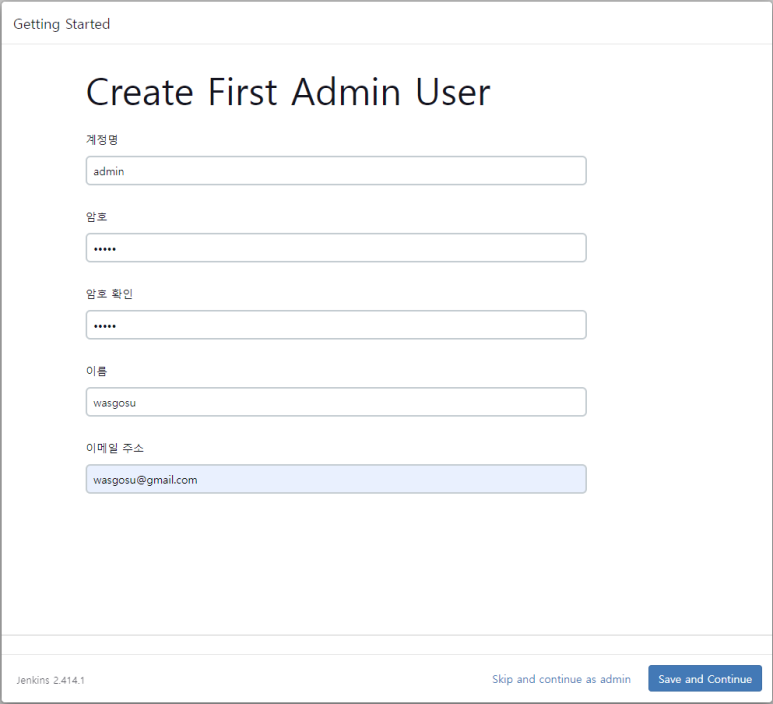This screenshot has width=773, height=704.
Task: Click the Create First Admin User heading
Action: coord(288,92)
